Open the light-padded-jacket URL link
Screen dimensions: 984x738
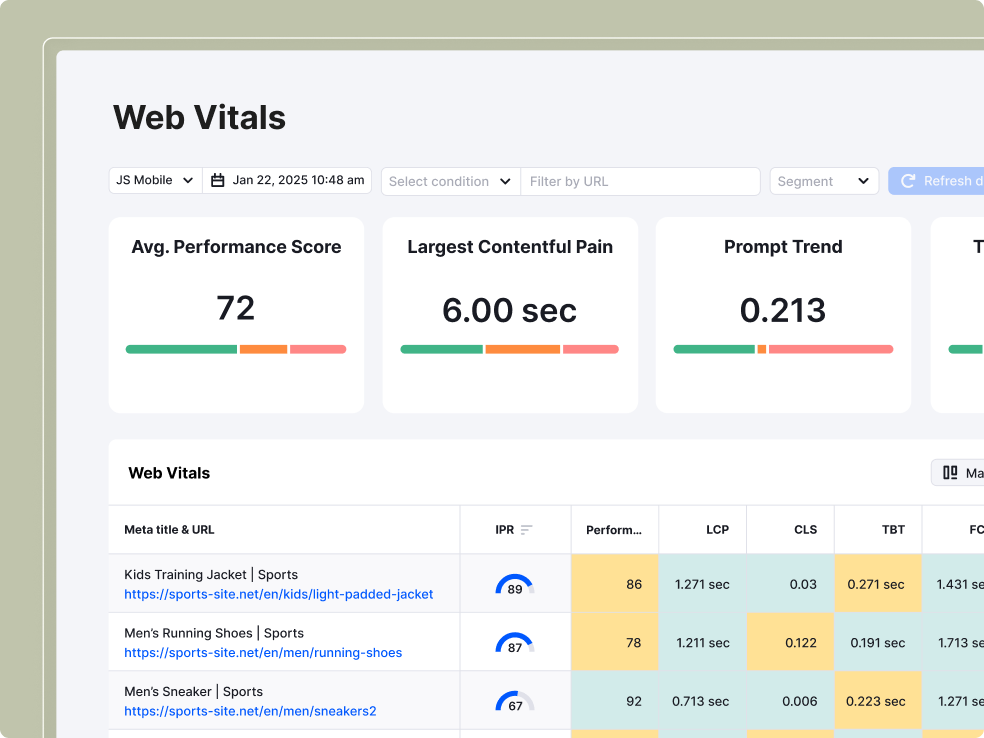pos(278,594)
